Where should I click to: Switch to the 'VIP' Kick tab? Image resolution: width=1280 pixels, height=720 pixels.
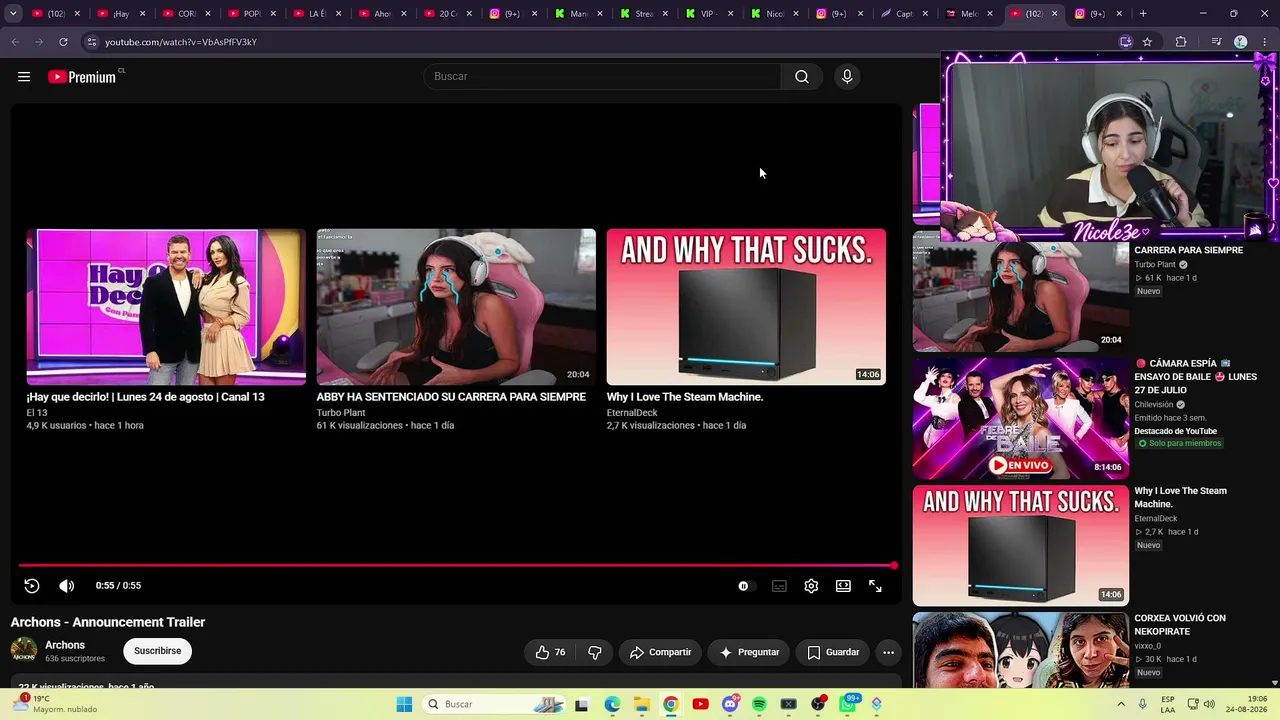pos(707,14)
